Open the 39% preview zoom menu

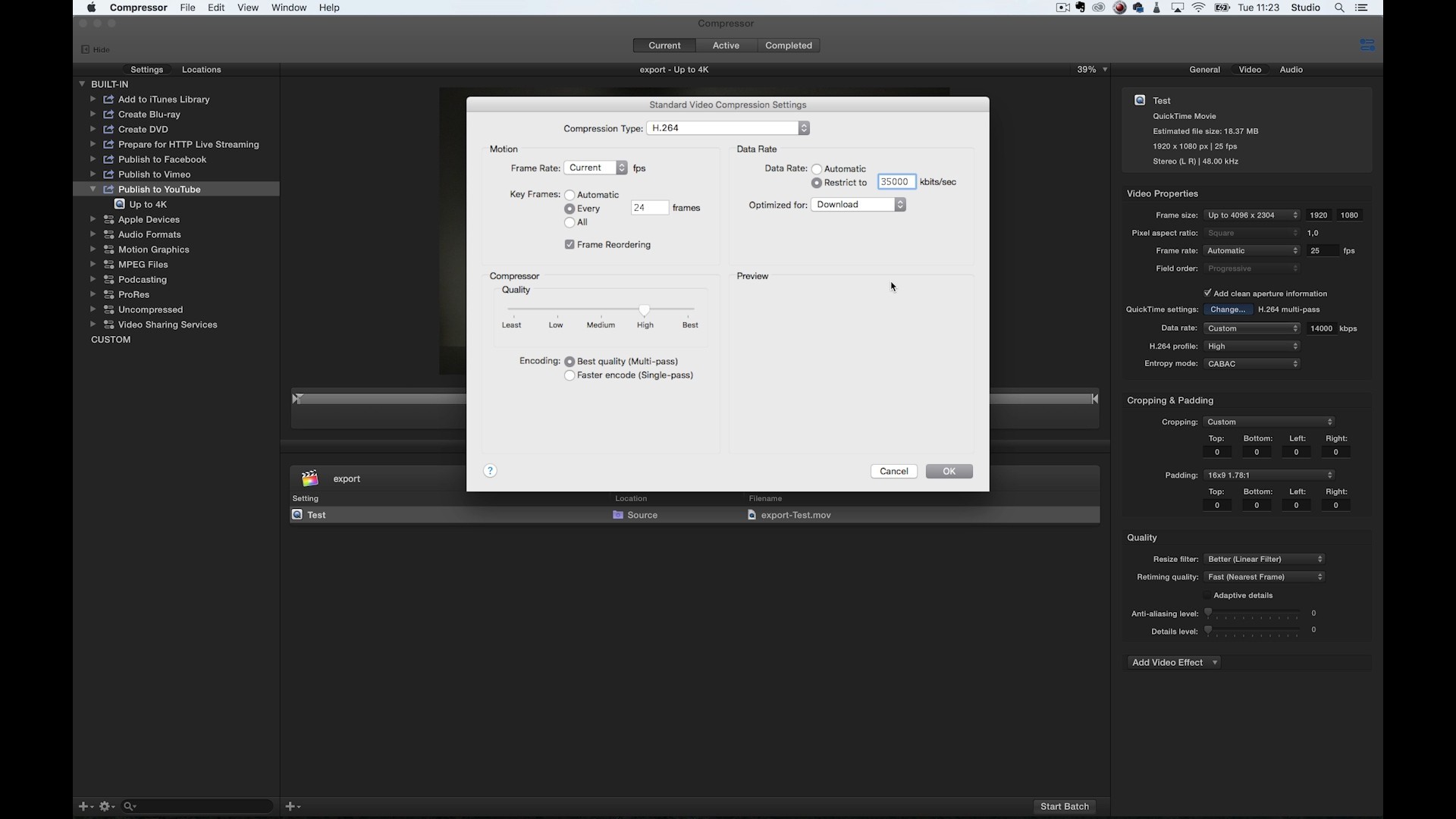tap(1092, 69)
